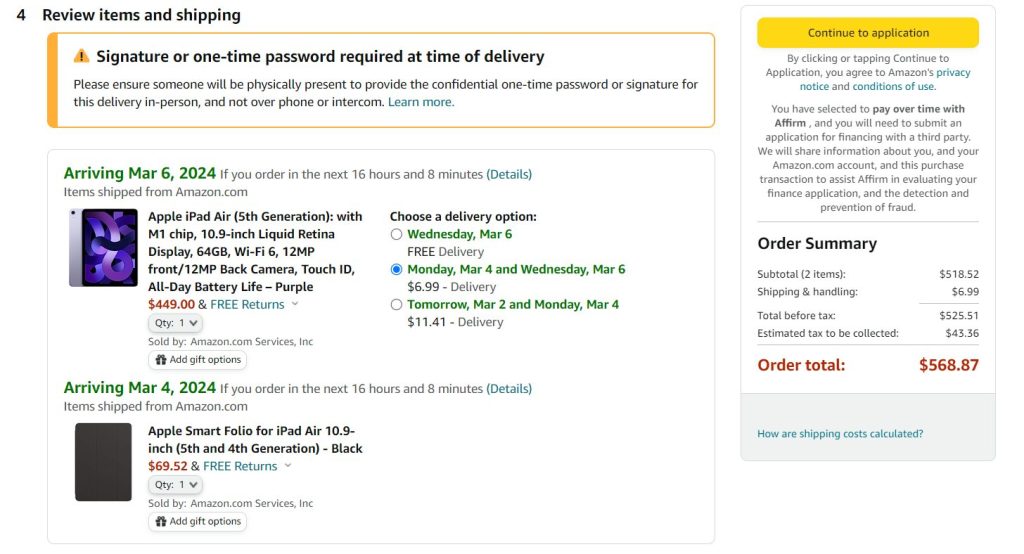Expand FREE Returns chevron for iPad Air
Viewport: 1024px width, 554px height.
(295, 304)
